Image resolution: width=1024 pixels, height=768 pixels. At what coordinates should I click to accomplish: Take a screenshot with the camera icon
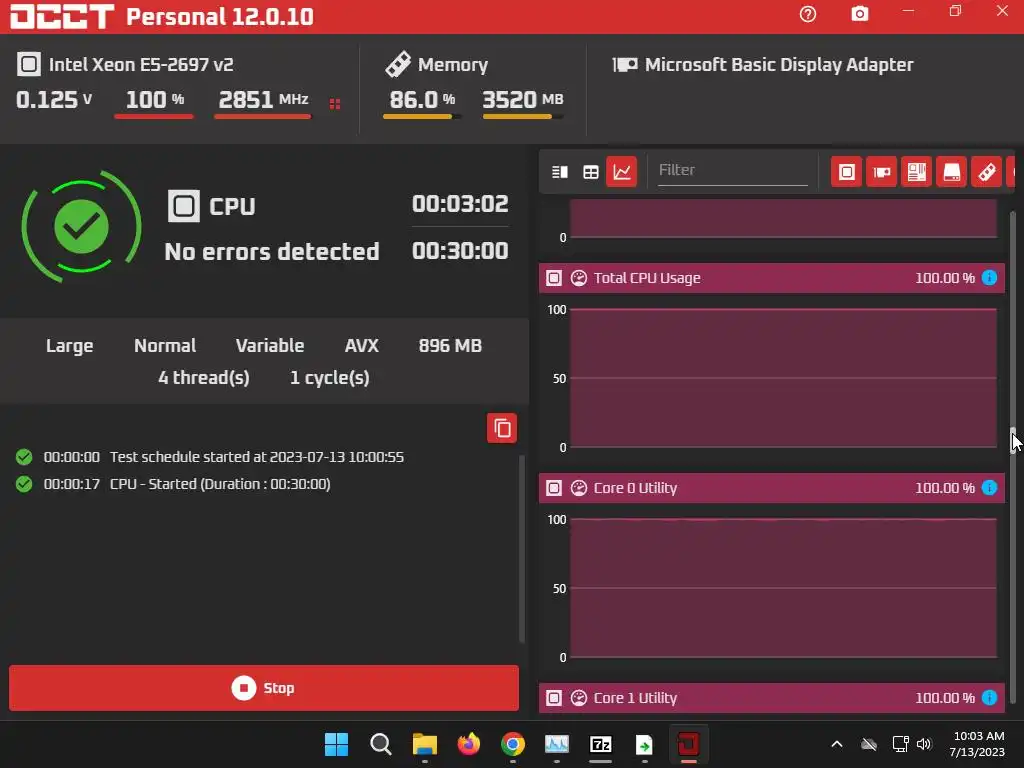[x=860, y=14]
